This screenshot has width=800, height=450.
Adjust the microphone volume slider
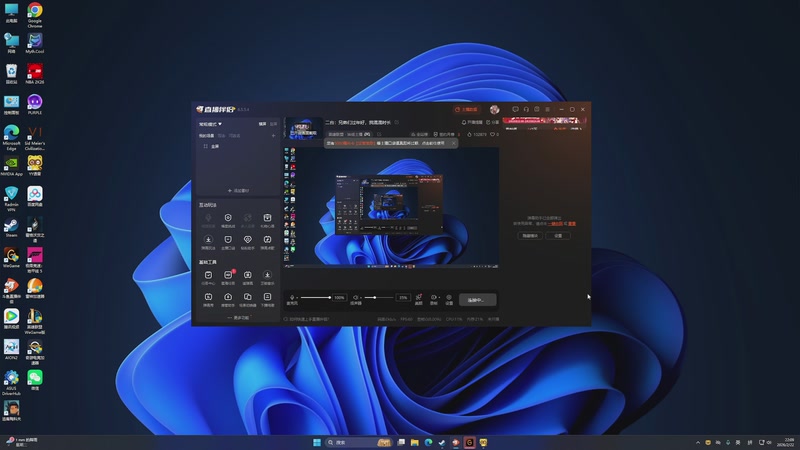(316, 297)
